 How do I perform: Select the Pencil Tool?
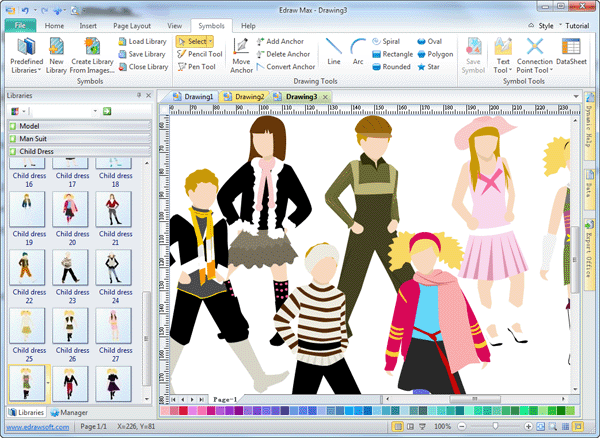click(198, 54)
